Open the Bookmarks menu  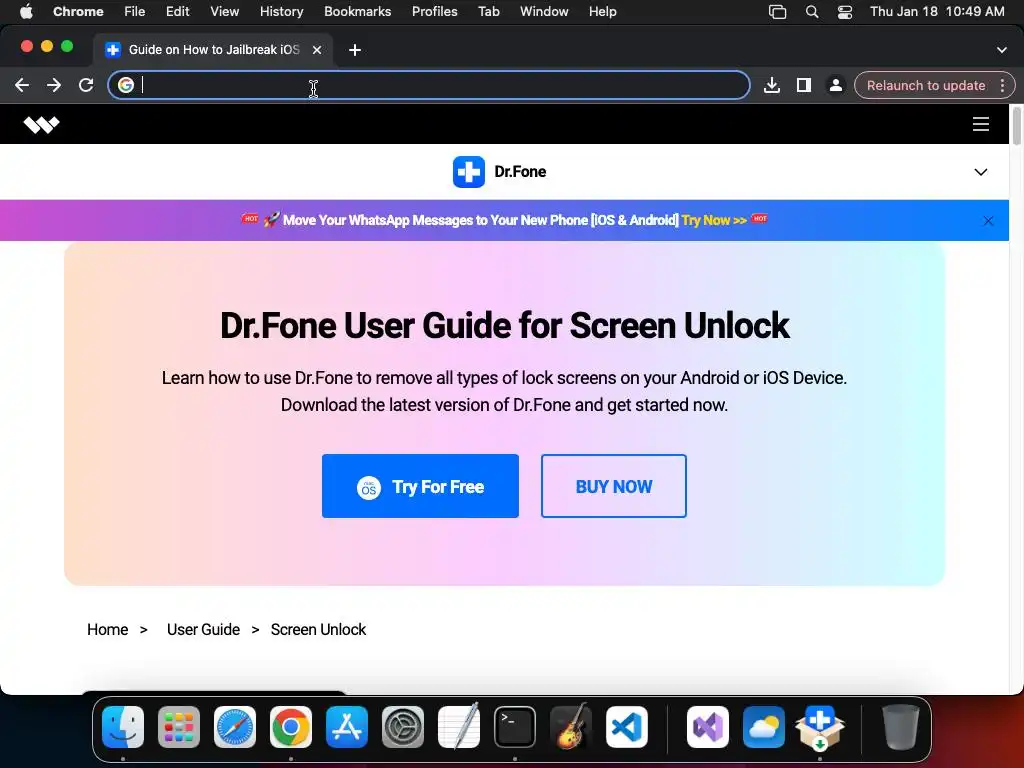[357, 12]
